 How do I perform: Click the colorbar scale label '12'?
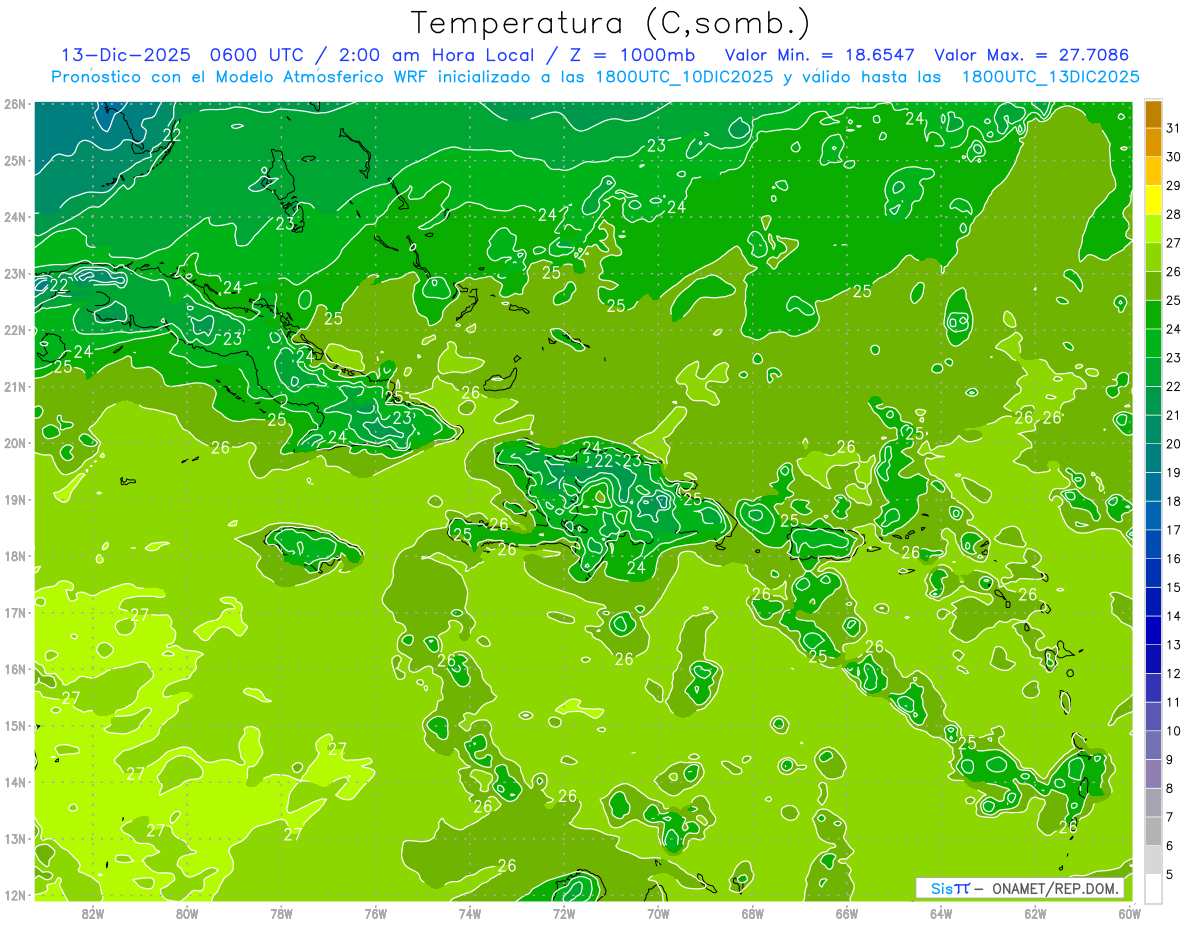click(1174, 672)
